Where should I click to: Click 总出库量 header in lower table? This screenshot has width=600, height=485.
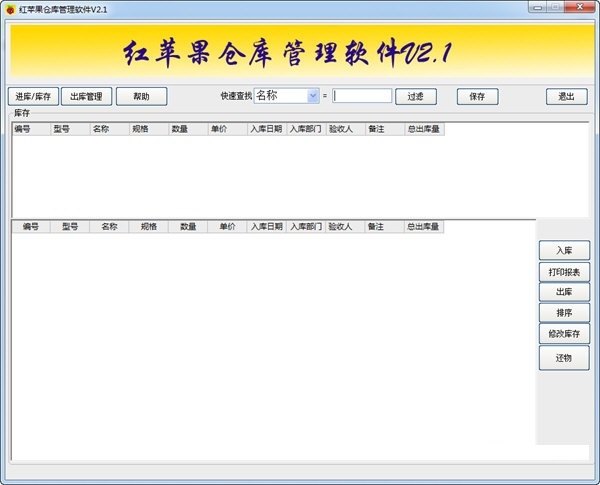click(x=424, y=227)
